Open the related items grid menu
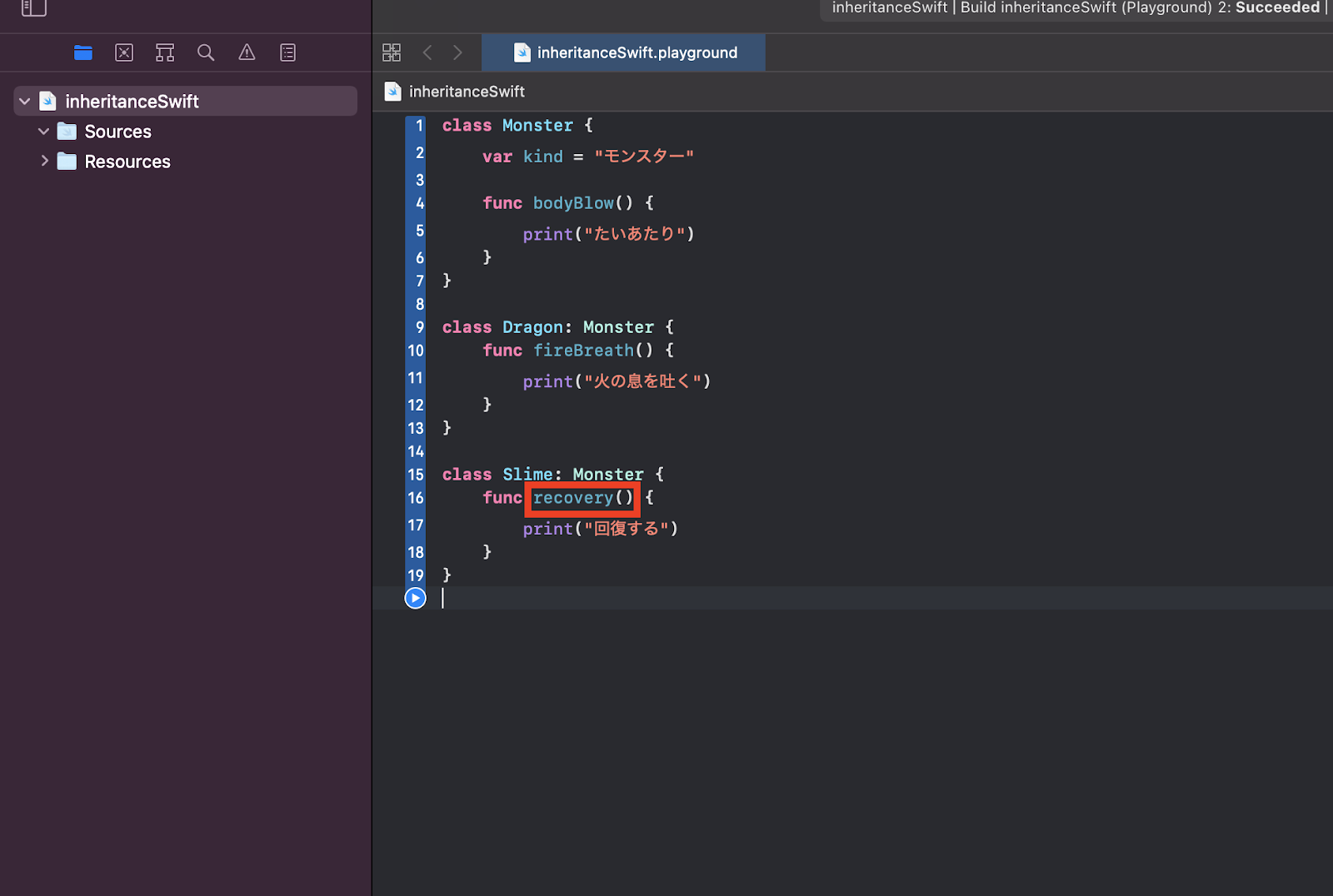Viewport: 1333px width, 896px height. tap(392, 52)
